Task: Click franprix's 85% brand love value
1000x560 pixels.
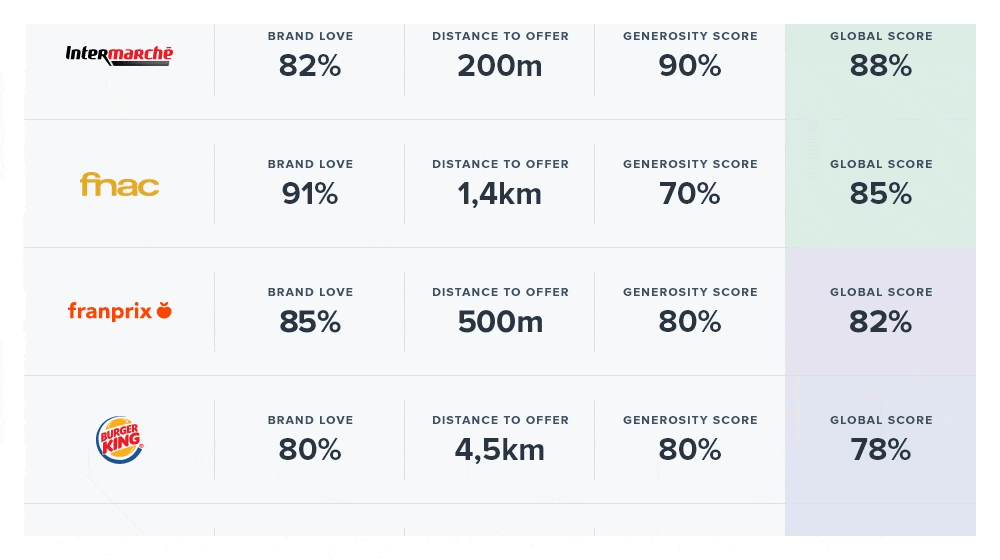Action: (310, 322)
